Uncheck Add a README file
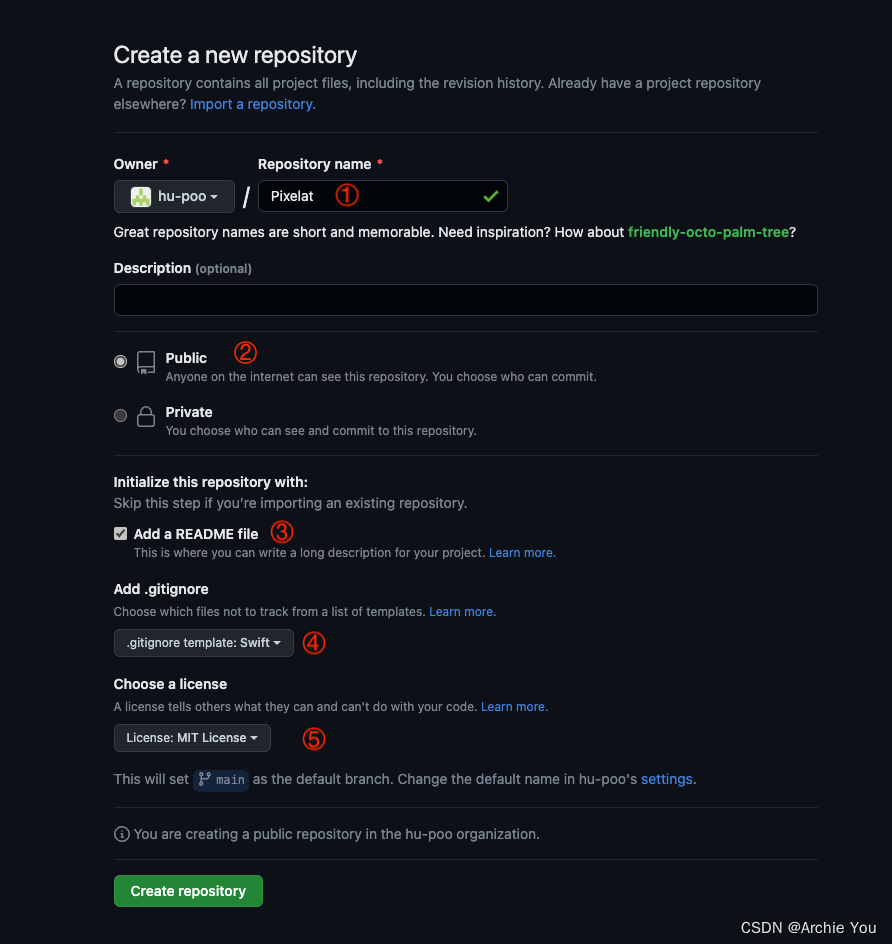Image resolution: width=892 pixels, height=944 pixels. point(120,533)
